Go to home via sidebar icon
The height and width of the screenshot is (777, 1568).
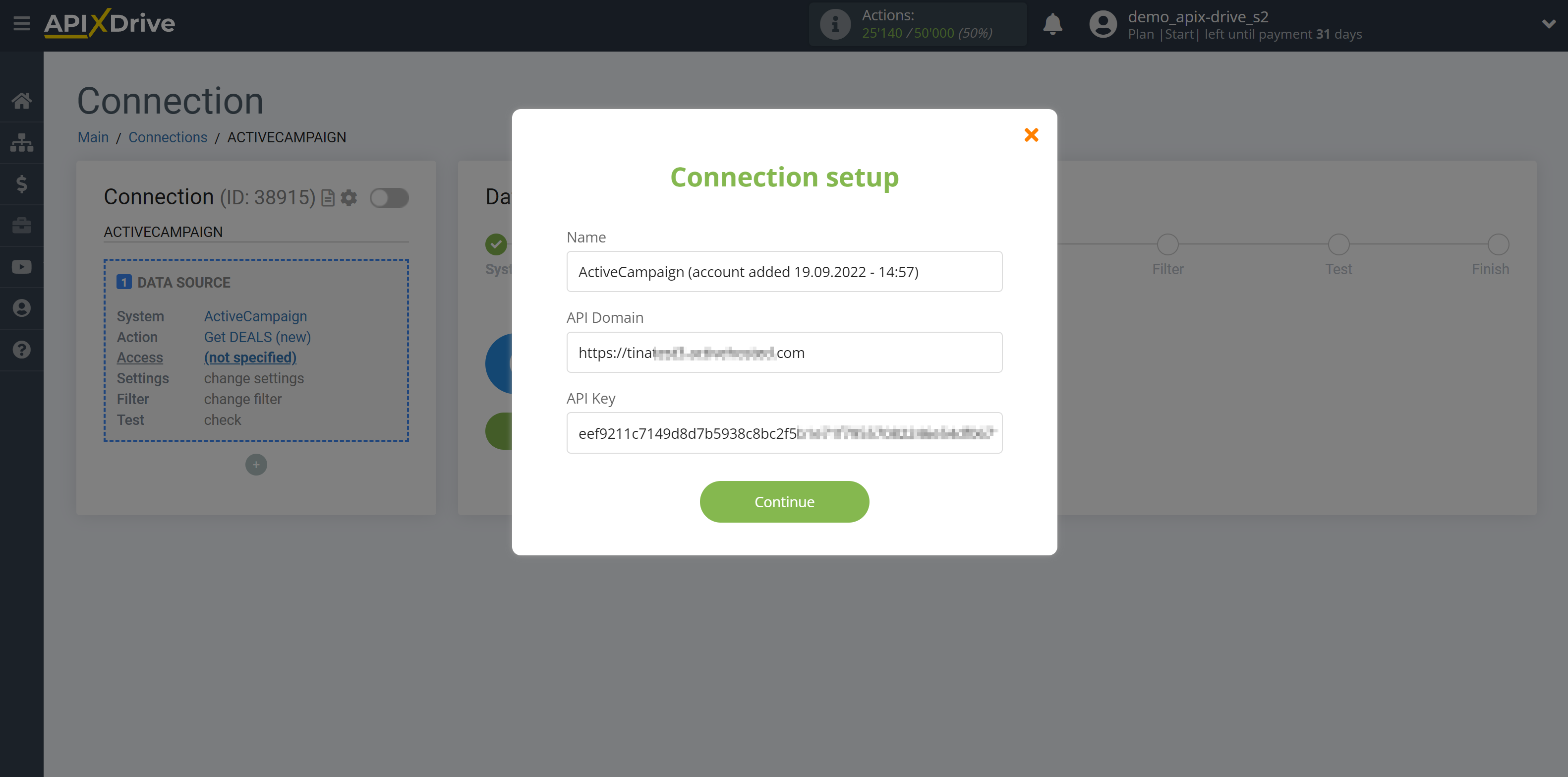22,101
